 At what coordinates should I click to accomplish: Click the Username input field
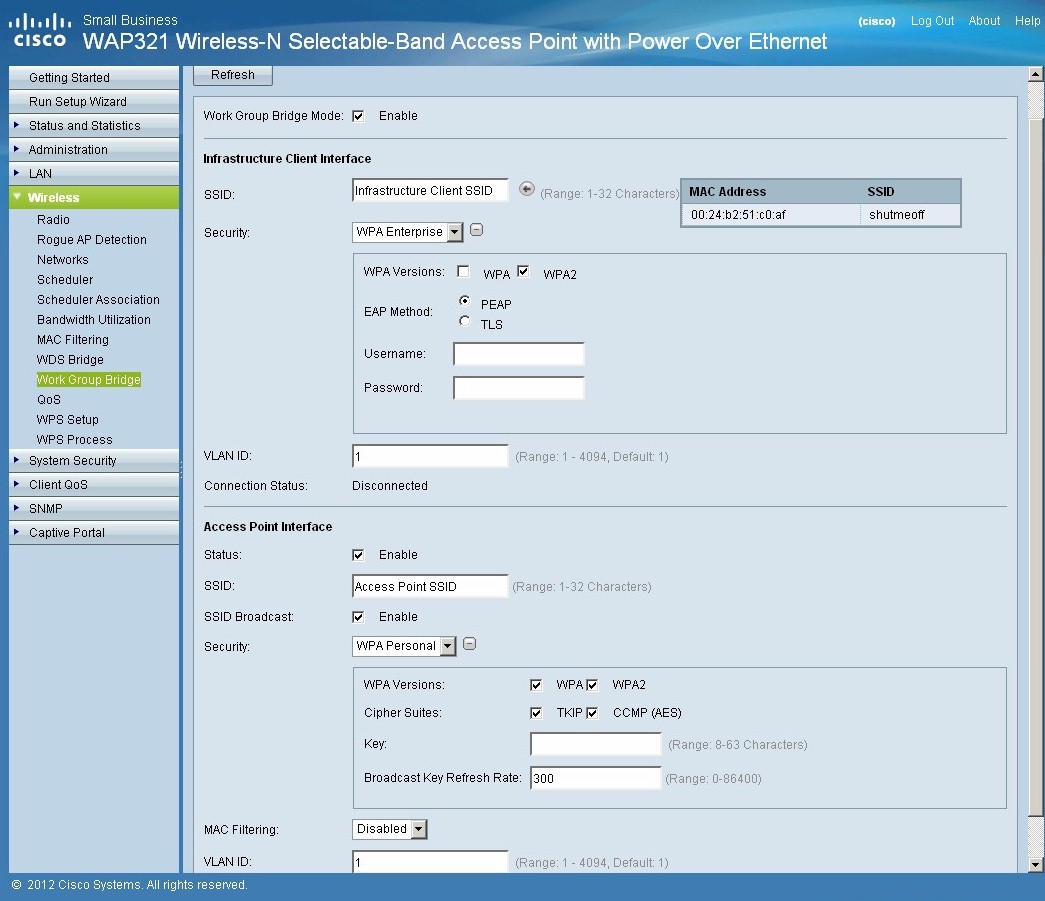(519, 354)
